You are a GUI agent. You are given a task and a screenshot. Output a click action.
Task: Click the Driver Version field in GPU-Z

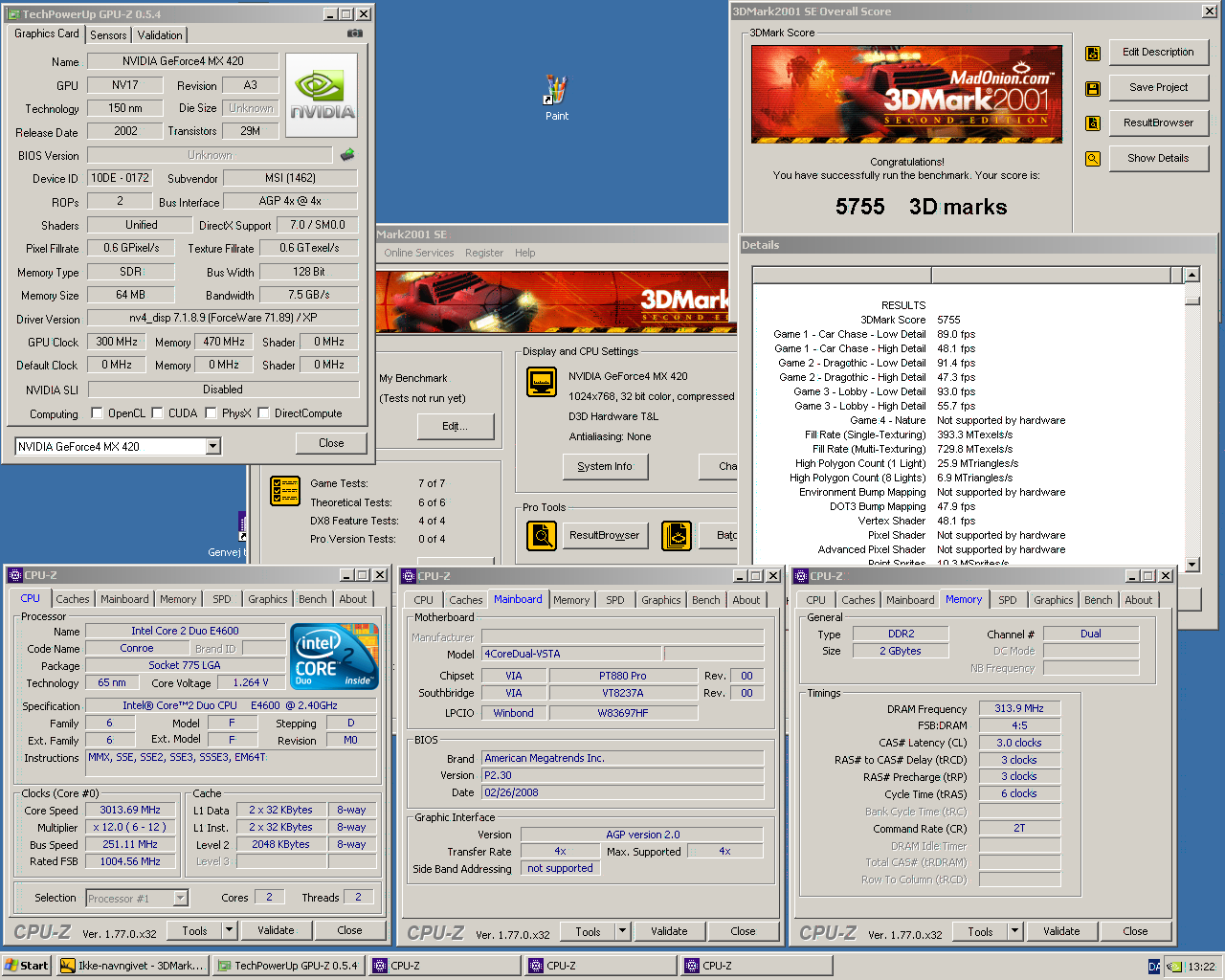point(223,318)
